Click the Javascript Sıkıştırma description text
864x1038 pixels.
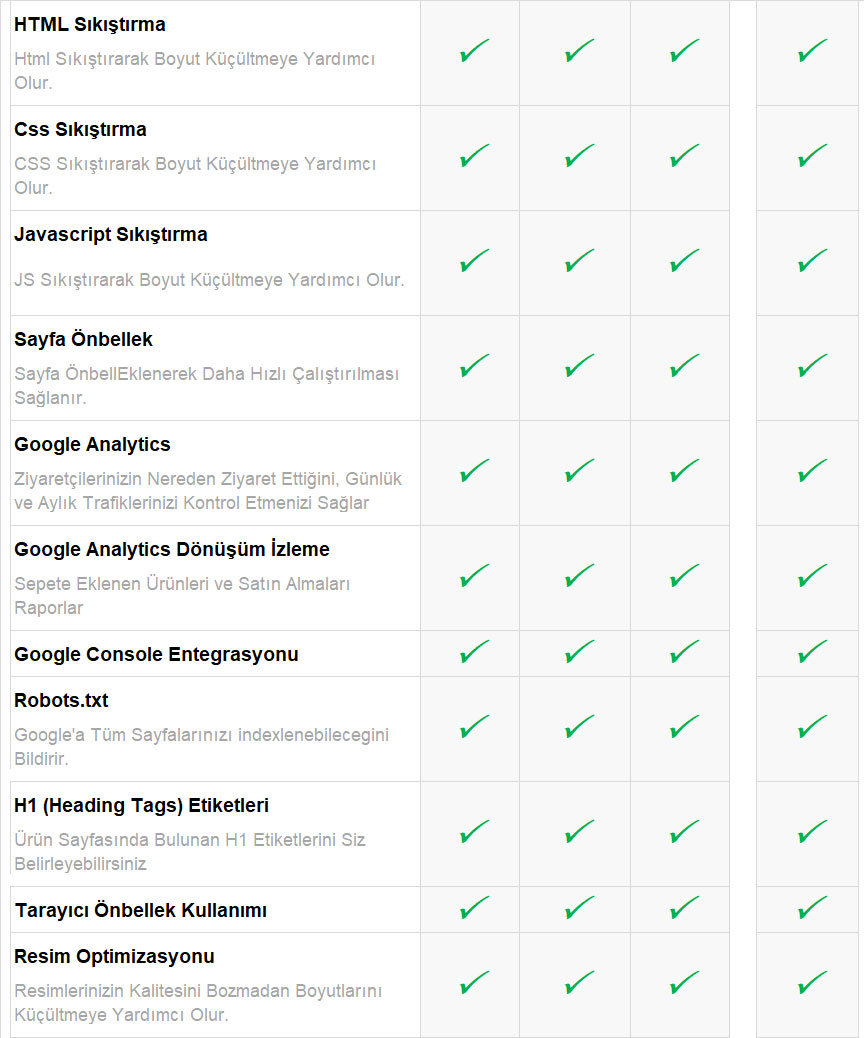(209, 280)
